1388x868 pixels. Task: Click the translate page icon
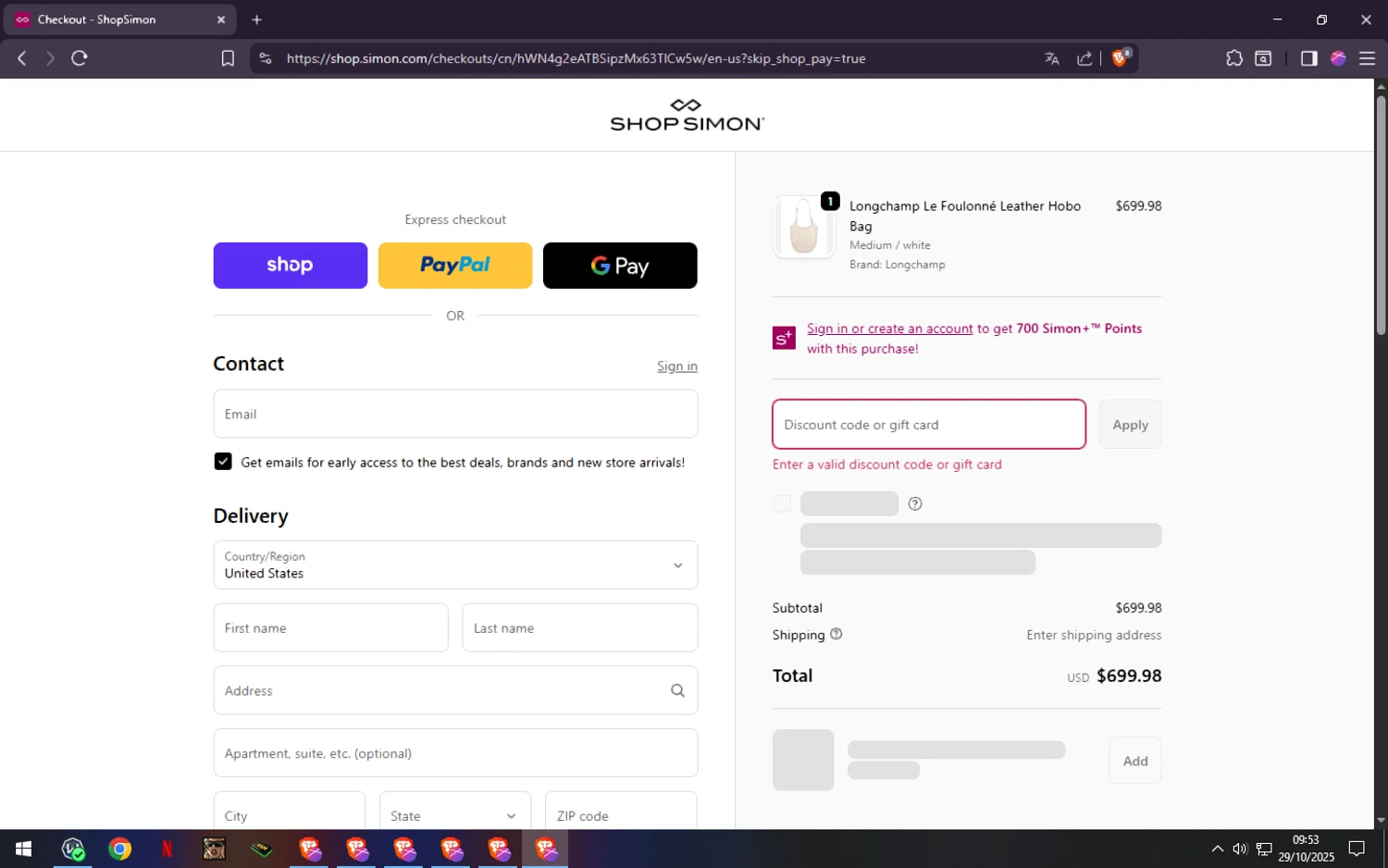[1052, 58]
